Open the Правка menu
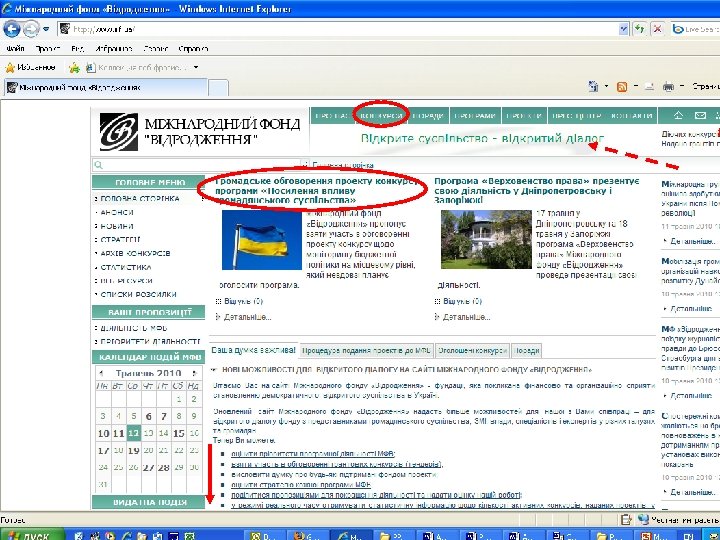The image size is (720, 540). pos(48,48)
